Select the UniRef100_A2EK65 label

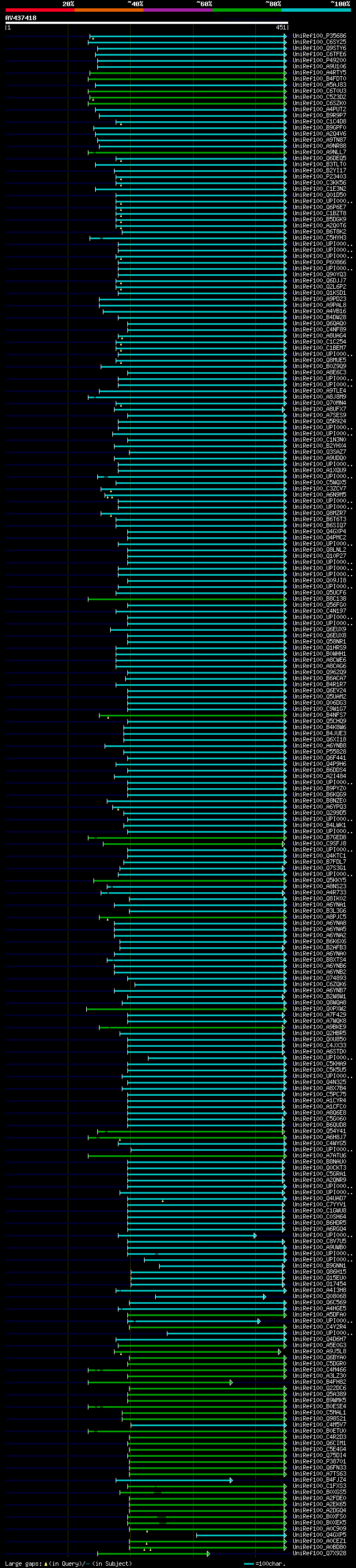coord(319,1504)
